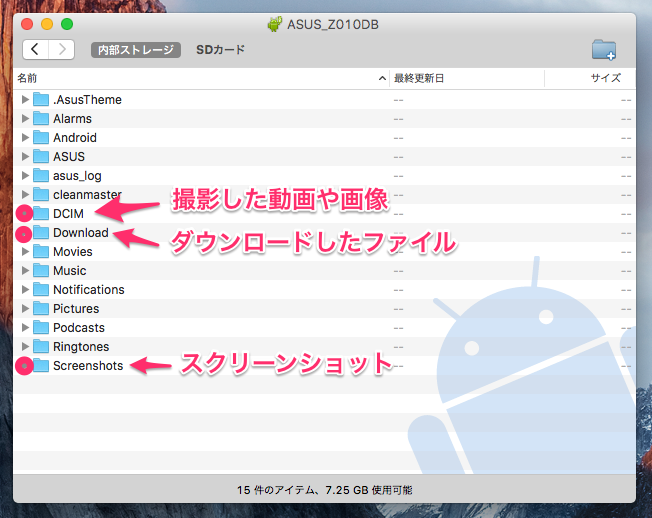This screenshot has width=652, height=518.
Task: Expand the Music folder triangle
Action: click(x=25, y=270)
